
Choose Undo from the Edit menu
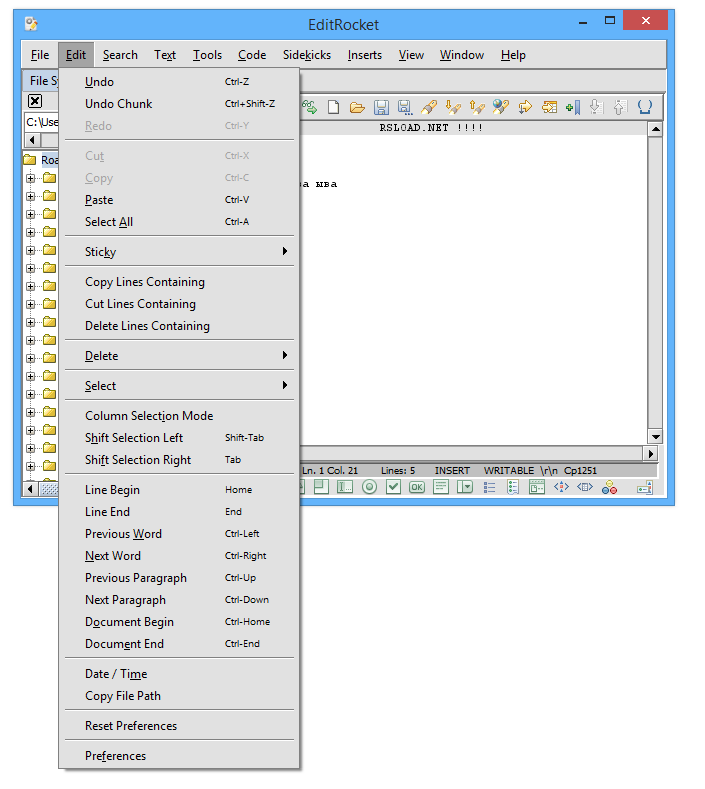179,82
